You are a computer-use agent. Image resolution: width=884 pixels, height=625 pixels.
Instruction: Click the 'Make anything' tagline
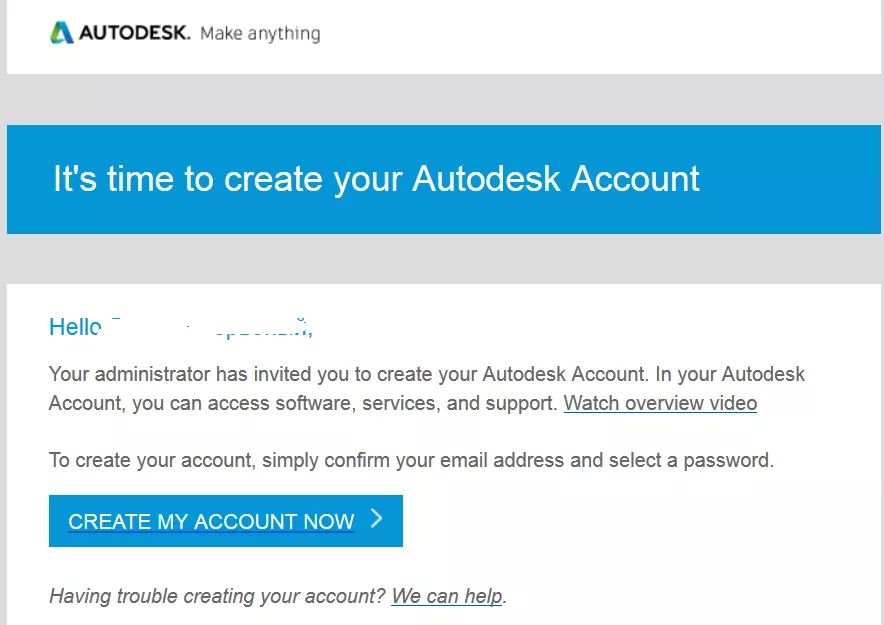pos(260,34)
